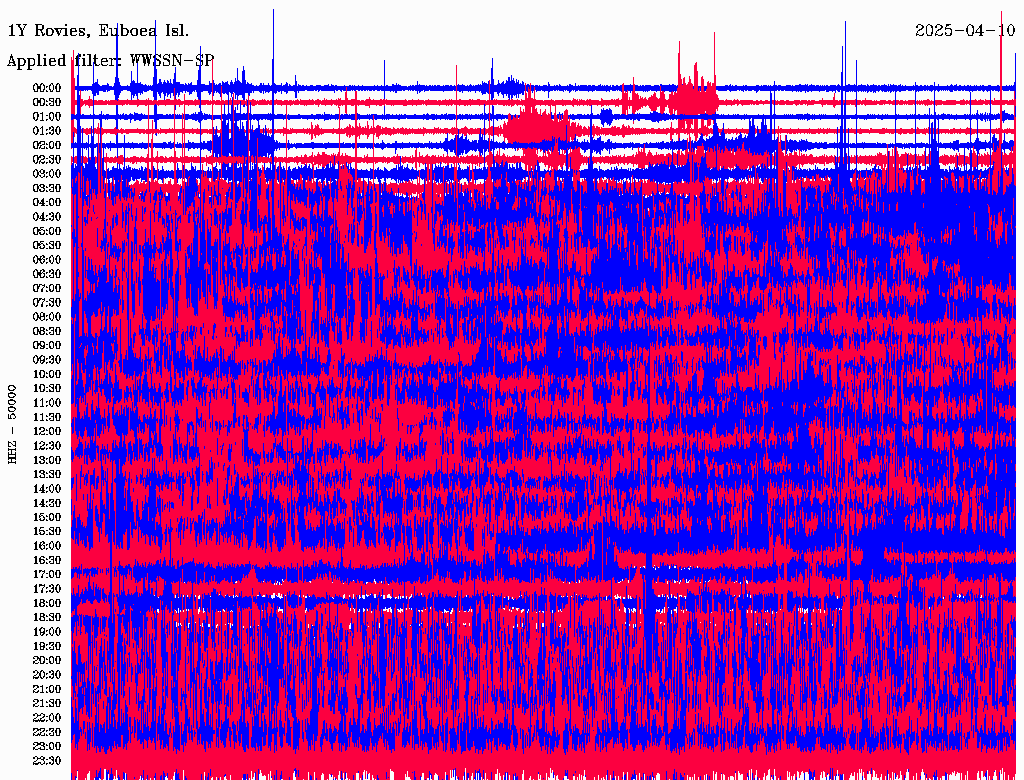The width and height of the screenshot is (1024, 780).
Task: Select the 17:00 time row label
Action: (47, 575)
